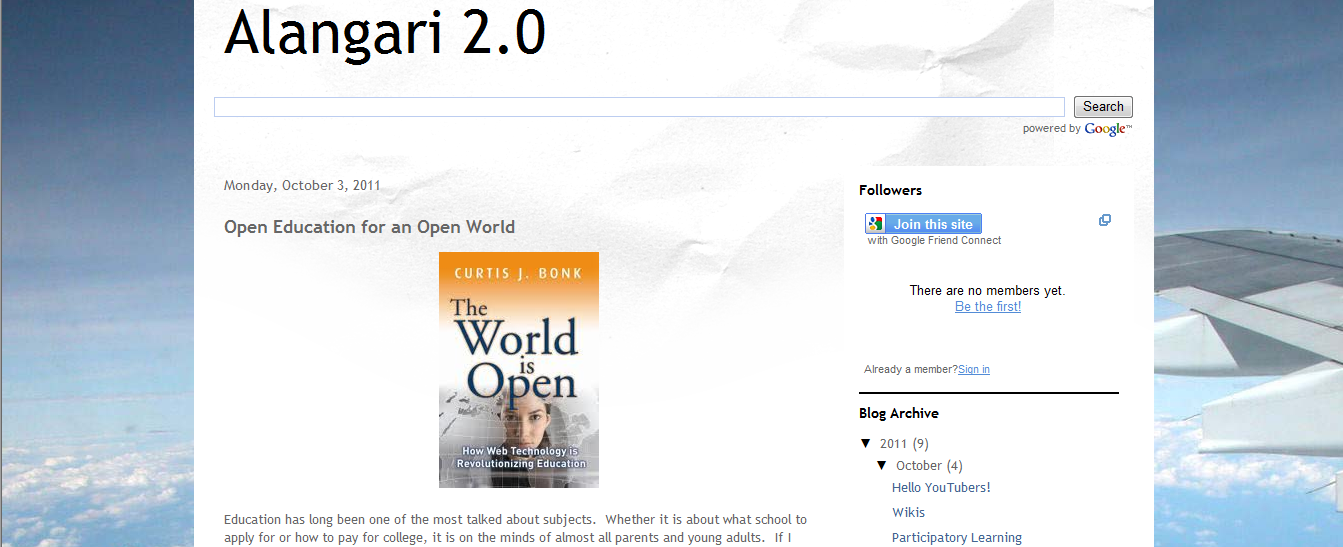Screen dimensions: 1343x547
Task: Open the Participatory Learning post
Action: (x=957, y=538)
